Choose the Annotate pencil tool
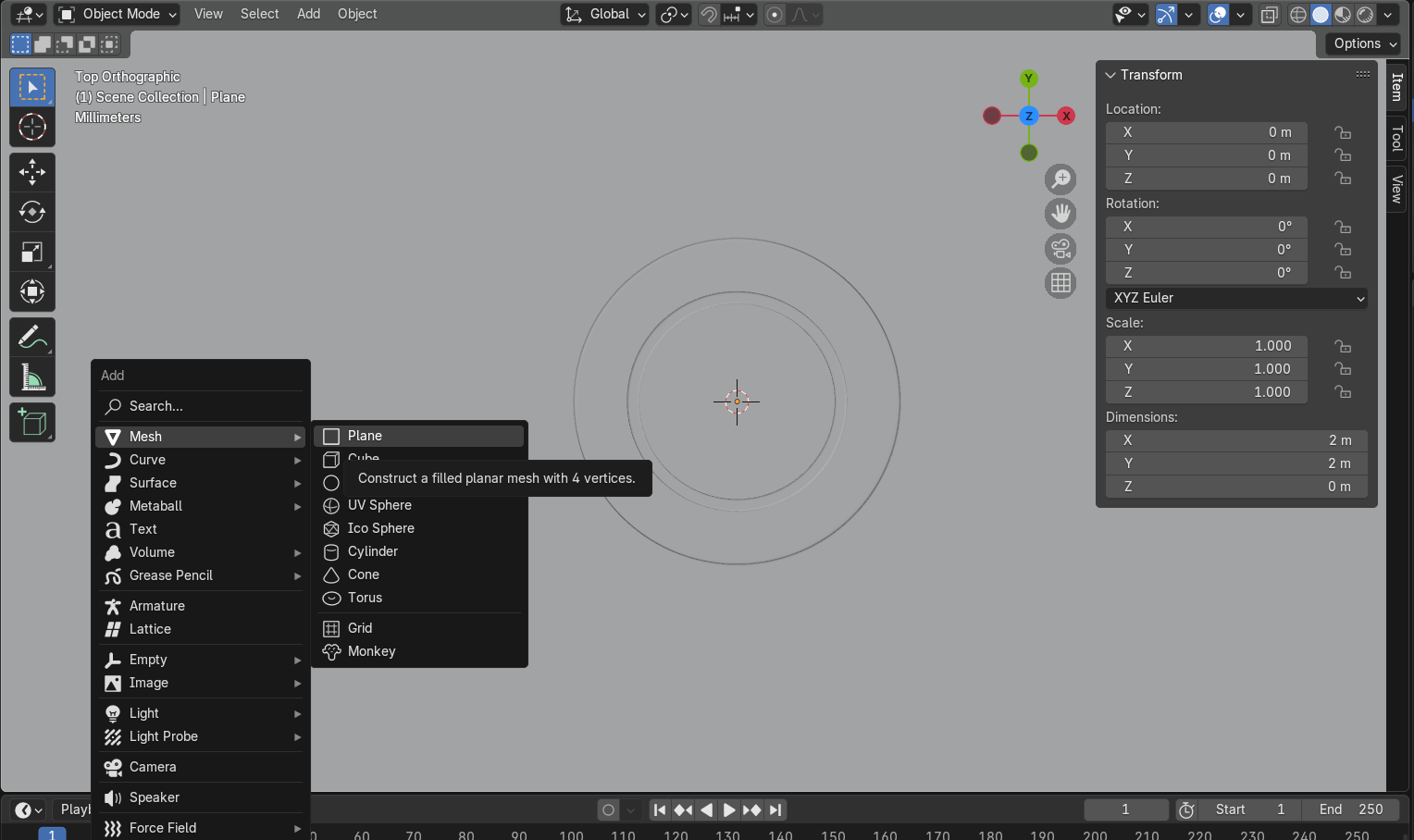This screenshot has width=1414, height=840. 32,338
